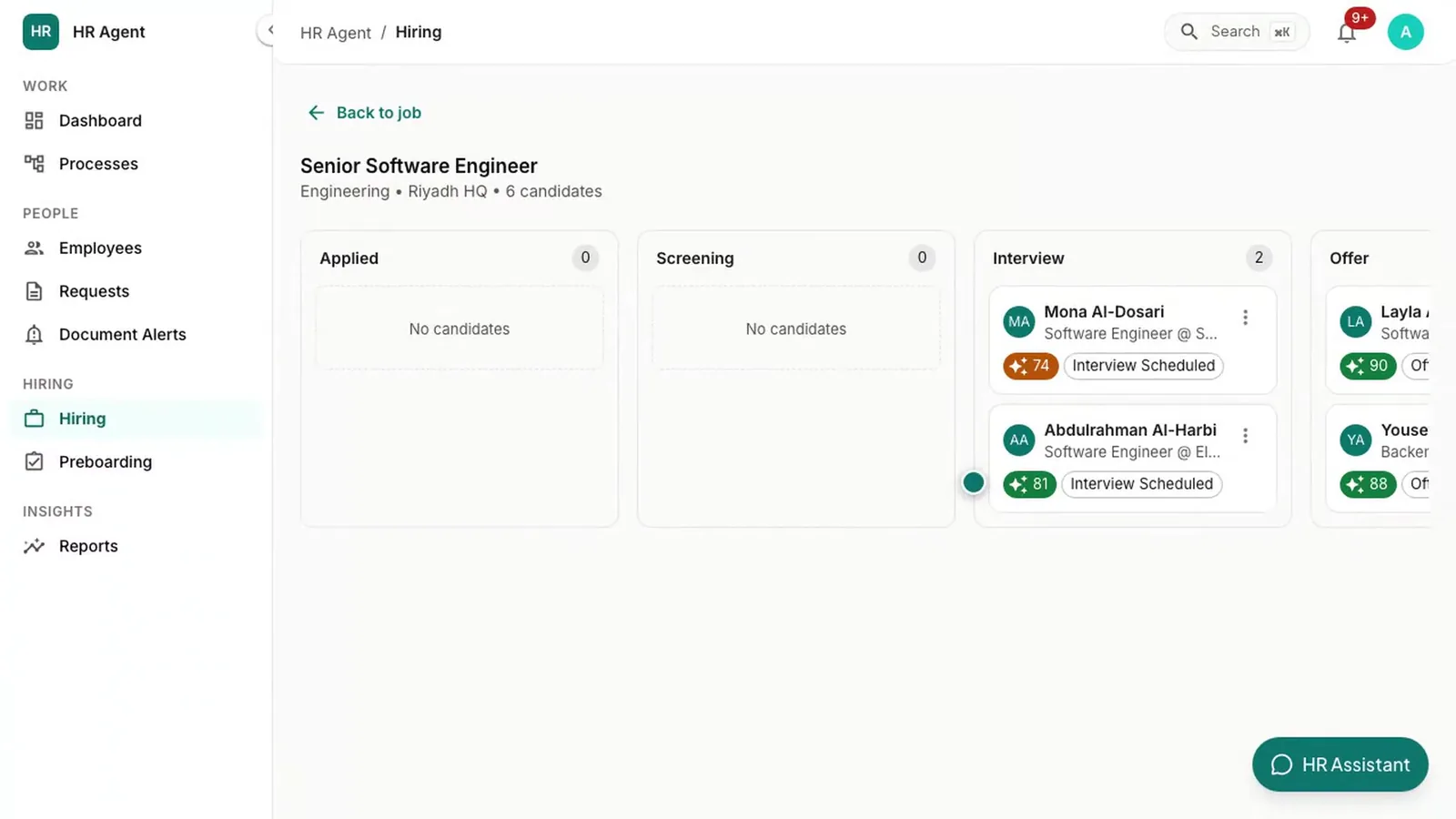The height and width of the screenshot is (819, 1456).
Task: Collapse the sidebar with the chevron
Action: tap(268, 30)
